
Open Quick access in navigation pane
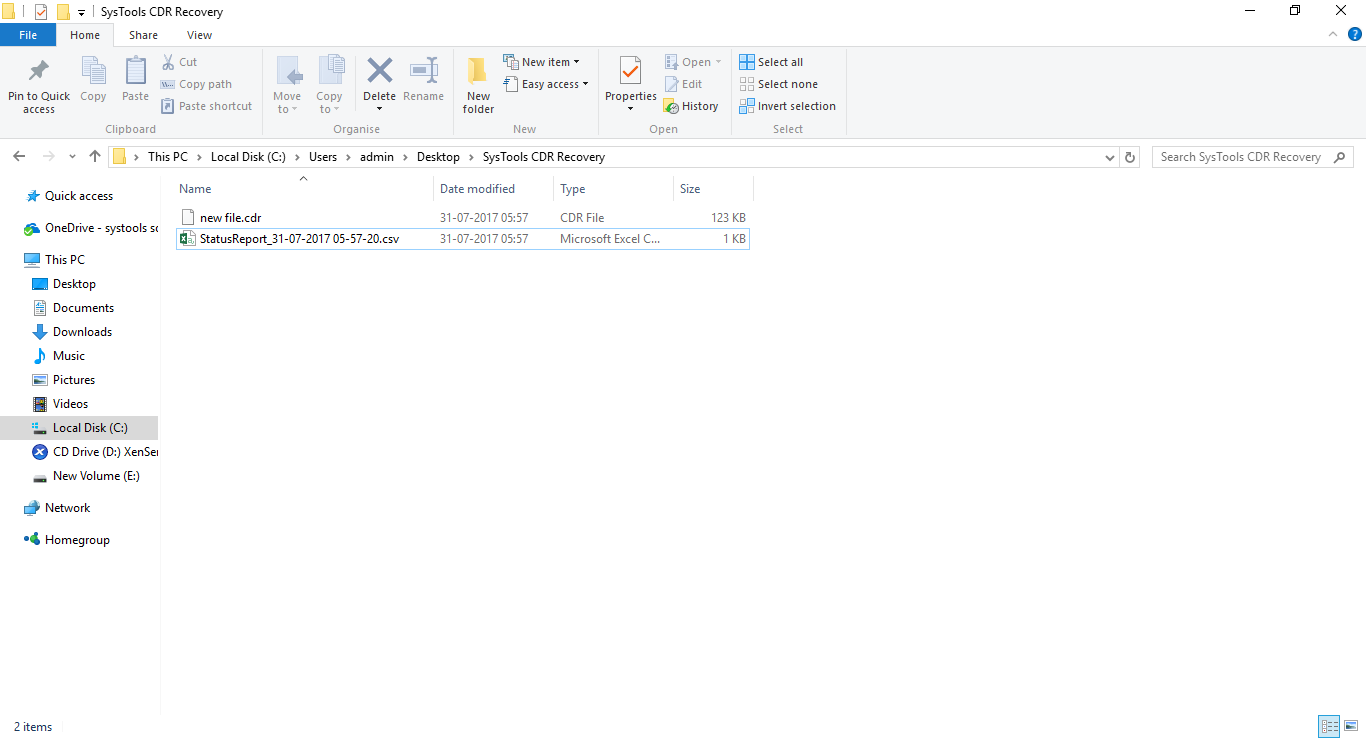(79, 196)
